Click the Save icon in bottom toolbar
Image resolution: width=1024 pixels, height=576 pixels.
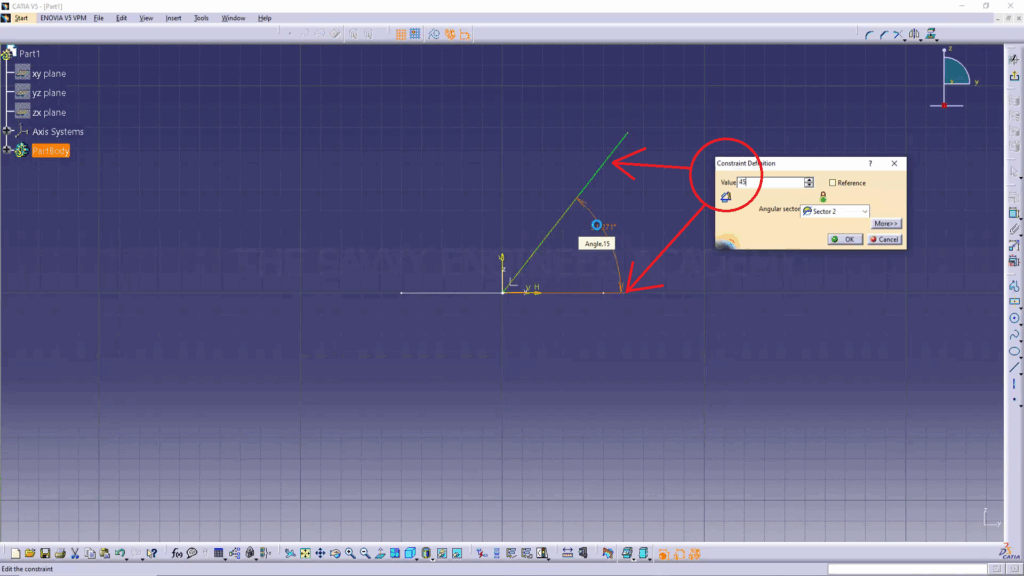tap(45, 553)
